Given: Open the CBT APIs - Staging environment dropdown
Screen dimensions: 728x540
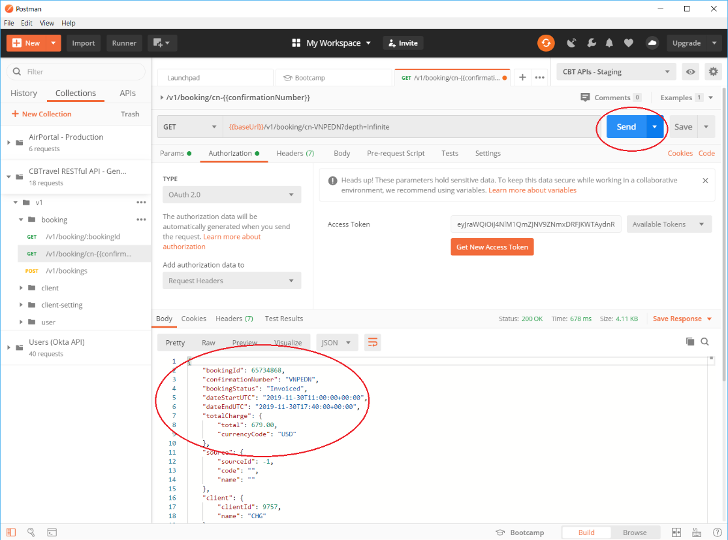Looking at the screenshot, I should click(x=616, y=72).
